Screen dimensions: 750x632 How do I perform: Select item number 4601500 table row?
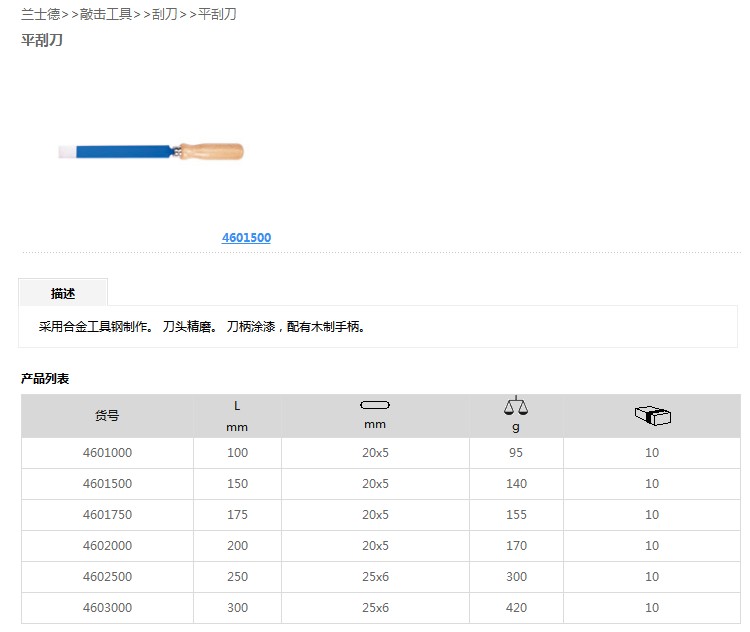[x=107, y=484]
